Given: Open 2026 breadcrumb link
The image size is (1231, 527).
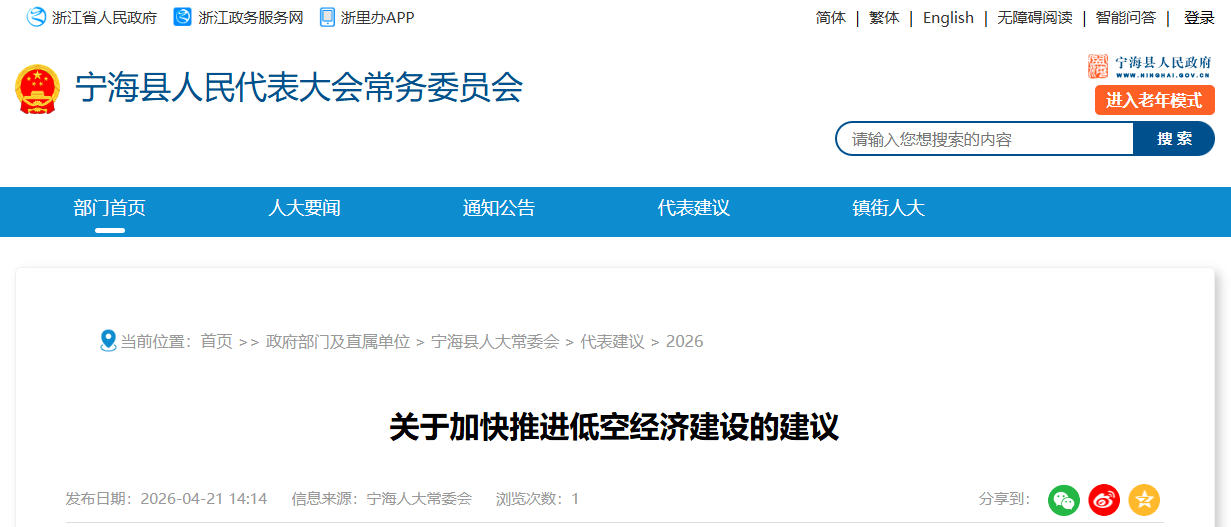Looking at the screenshot, I should click(x=684, y=342).
